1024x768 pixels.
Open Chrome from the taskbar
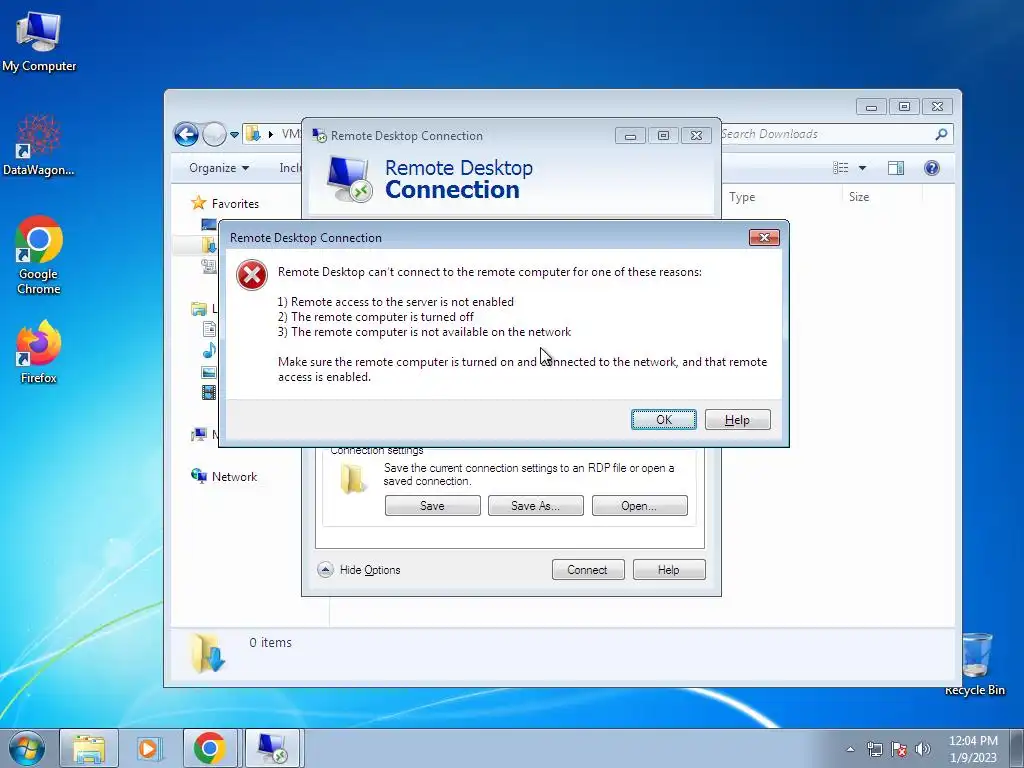pos(210,748)
